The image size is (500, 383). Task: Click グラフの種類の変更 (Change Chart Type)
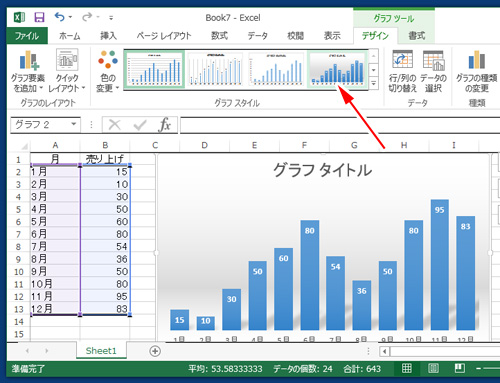click(476, 71)
